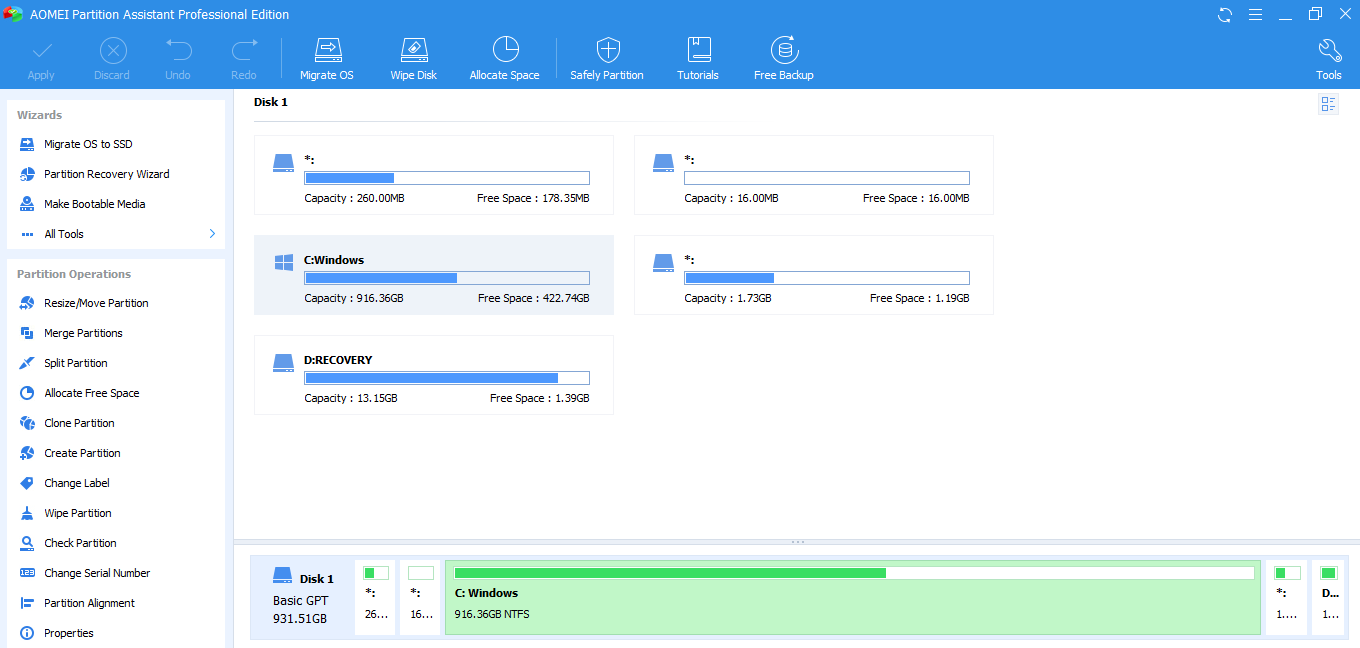The width and height of the screenshot is (1360, 648).
Task: Click Make Bootable Media
Action: tap(94, 204)
